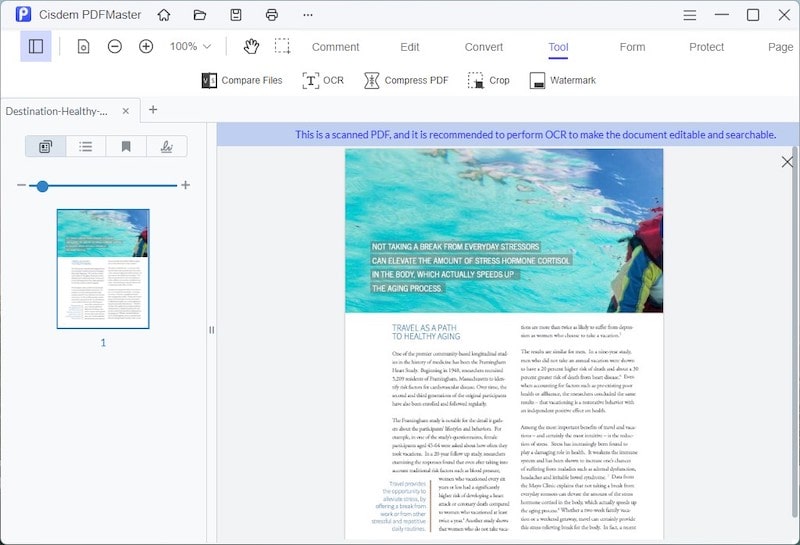This screenshot has width=800, height=545.
Task: Click the thumbnail size slider handle
Action: [42, 186]
